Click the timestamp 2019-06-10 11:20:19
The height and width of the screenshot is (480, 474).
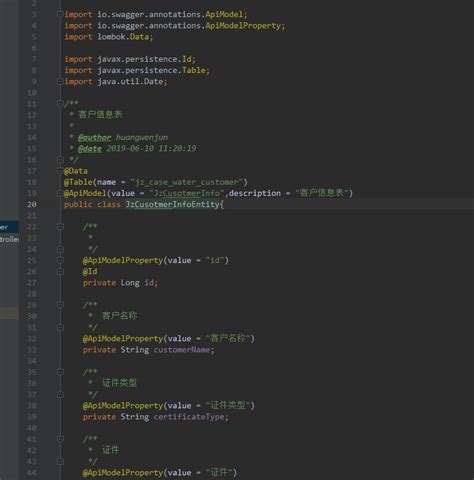[x=151, y=149]
